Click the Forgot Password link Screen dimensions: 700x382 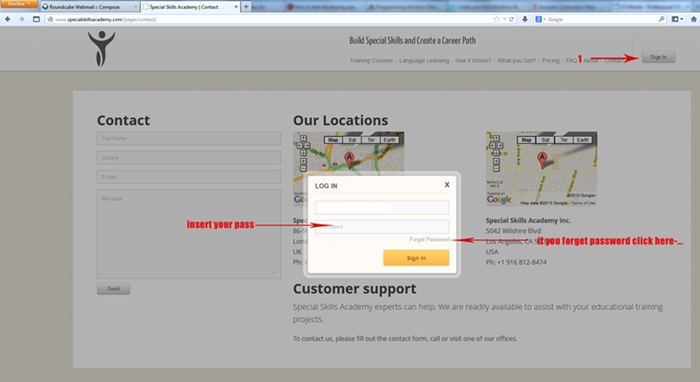coord(429,240)
